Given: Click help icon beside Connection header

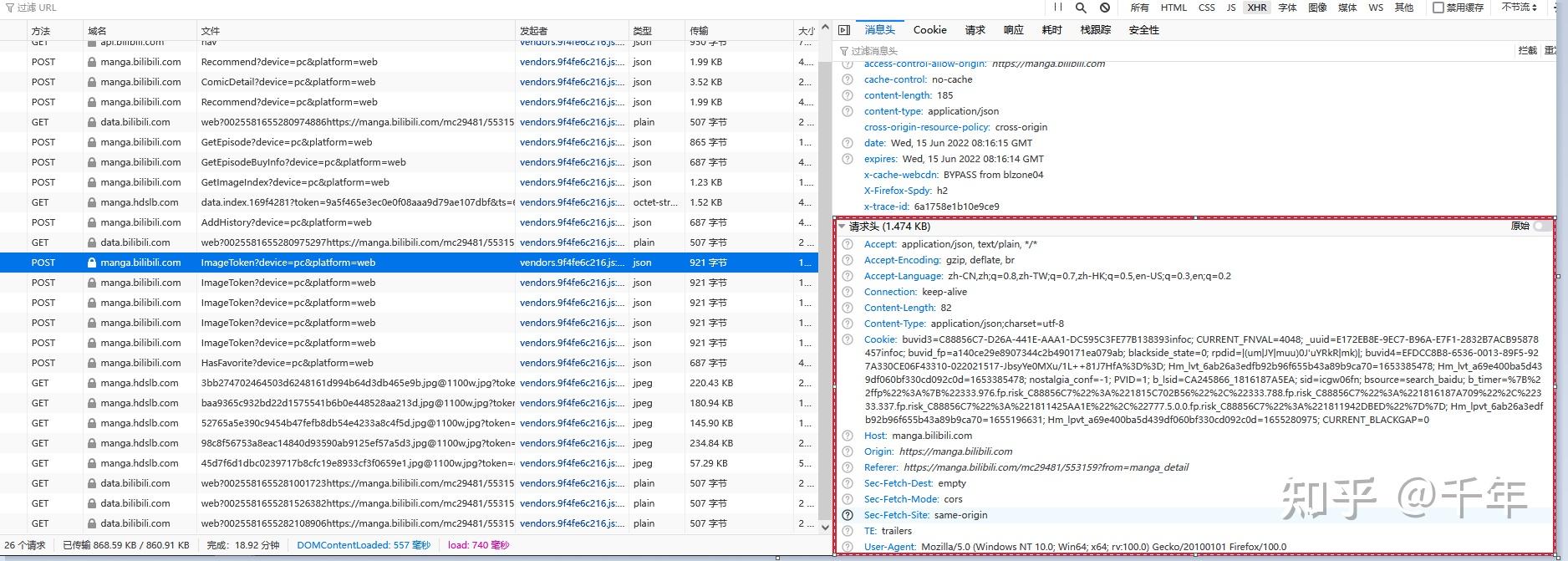Looking at the screenshot, I should click(x=848, y=292).
